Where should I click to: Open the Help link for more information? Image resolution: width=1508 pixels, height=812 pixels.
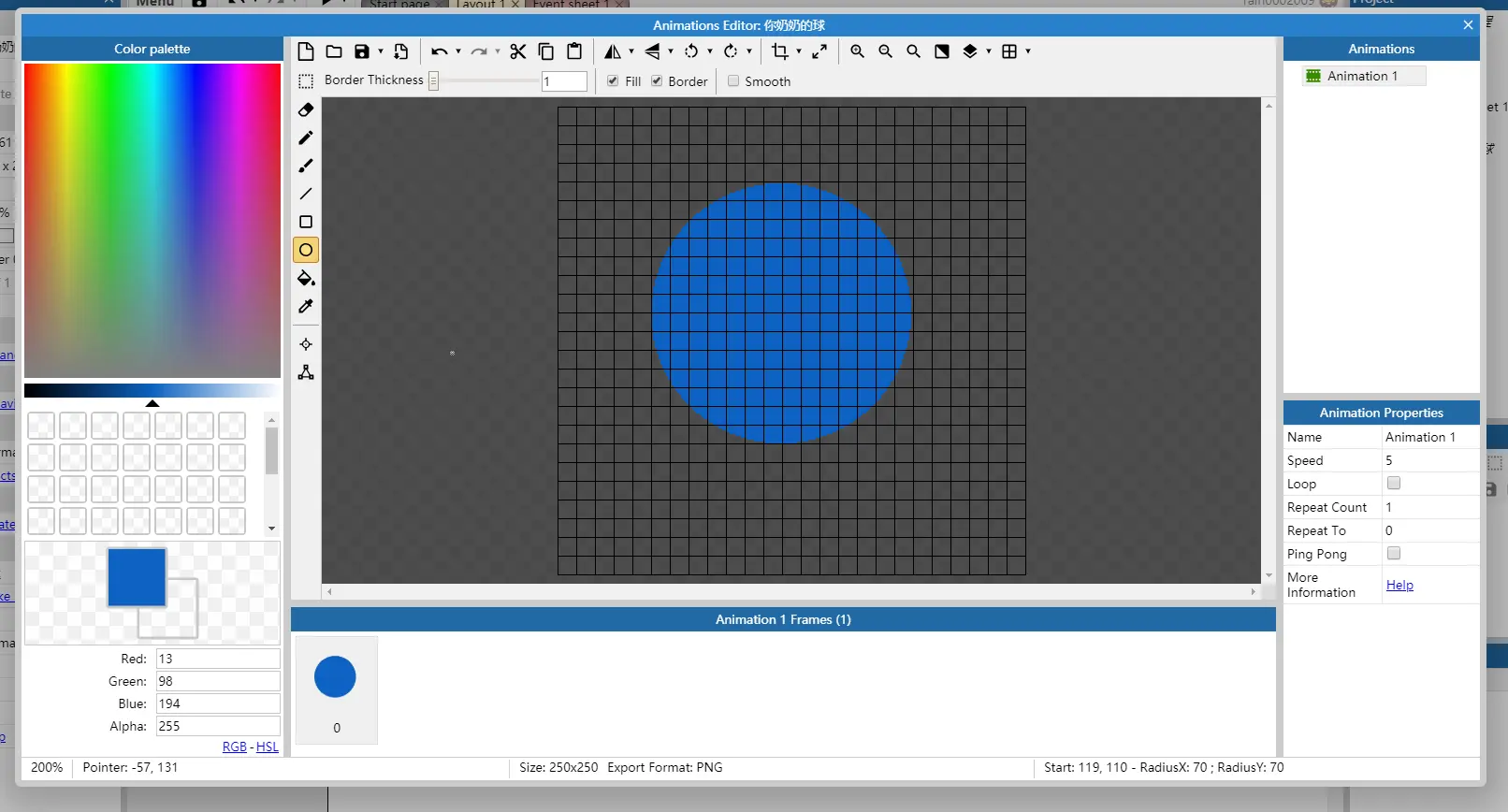1399,585
